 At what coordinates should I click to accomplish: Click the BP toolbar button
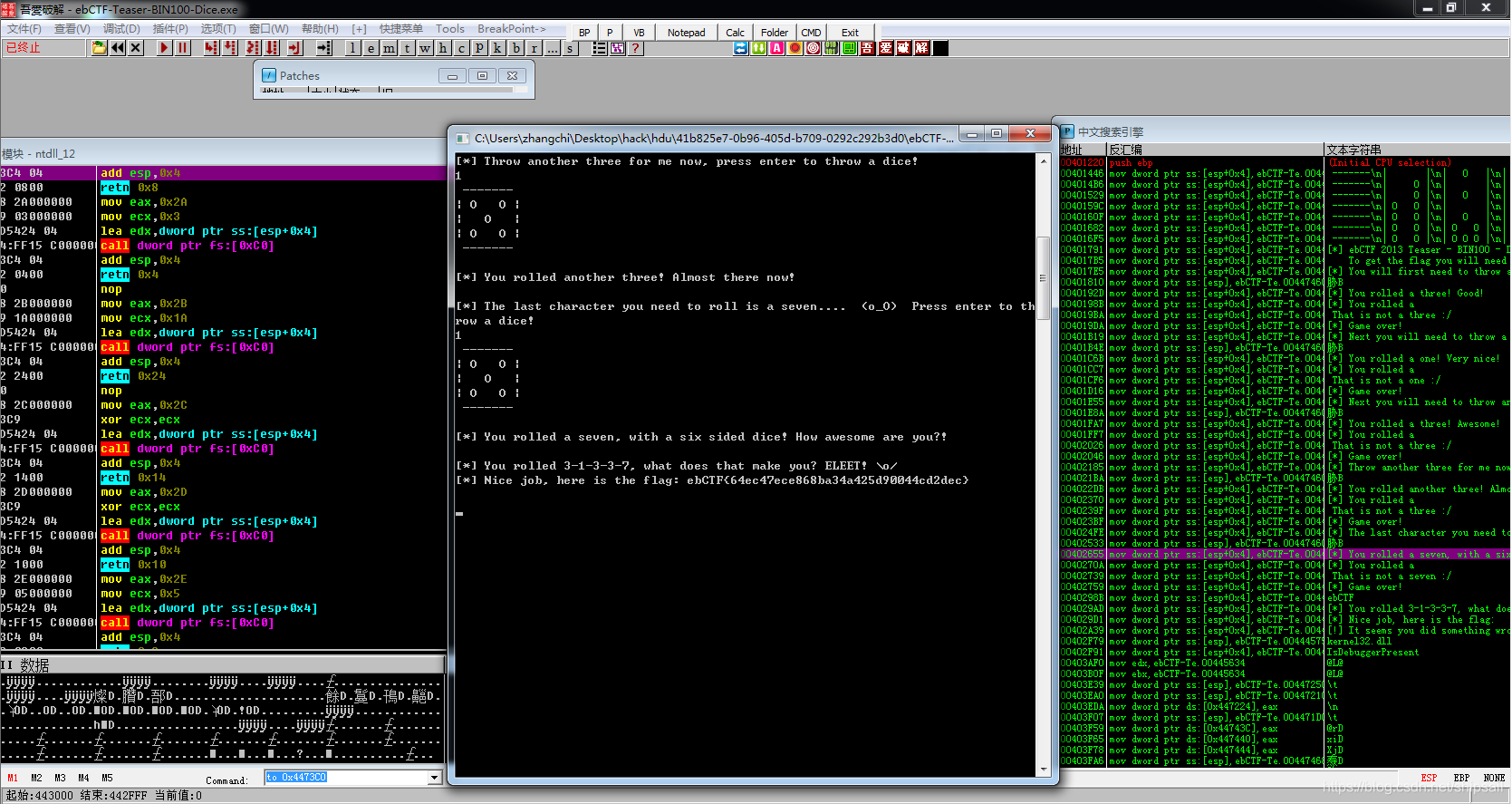tap(584, 33)
